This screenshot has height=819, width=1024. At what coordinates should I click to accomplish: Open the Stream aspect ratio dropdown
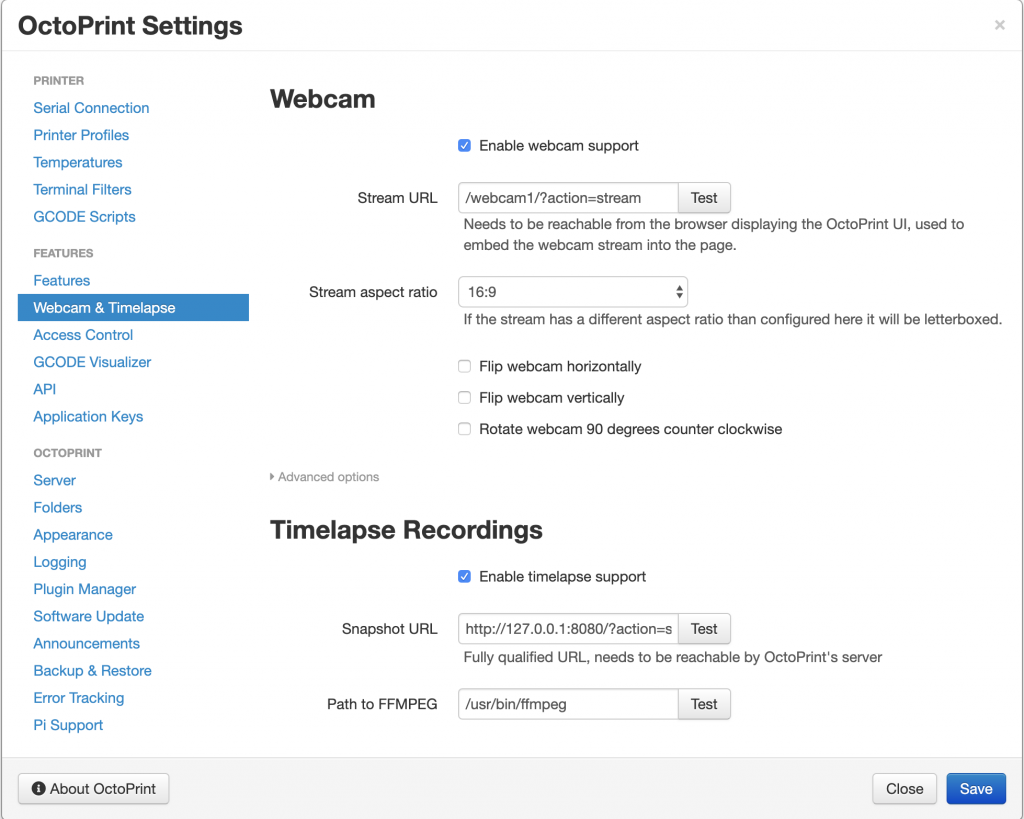(572, 292)
